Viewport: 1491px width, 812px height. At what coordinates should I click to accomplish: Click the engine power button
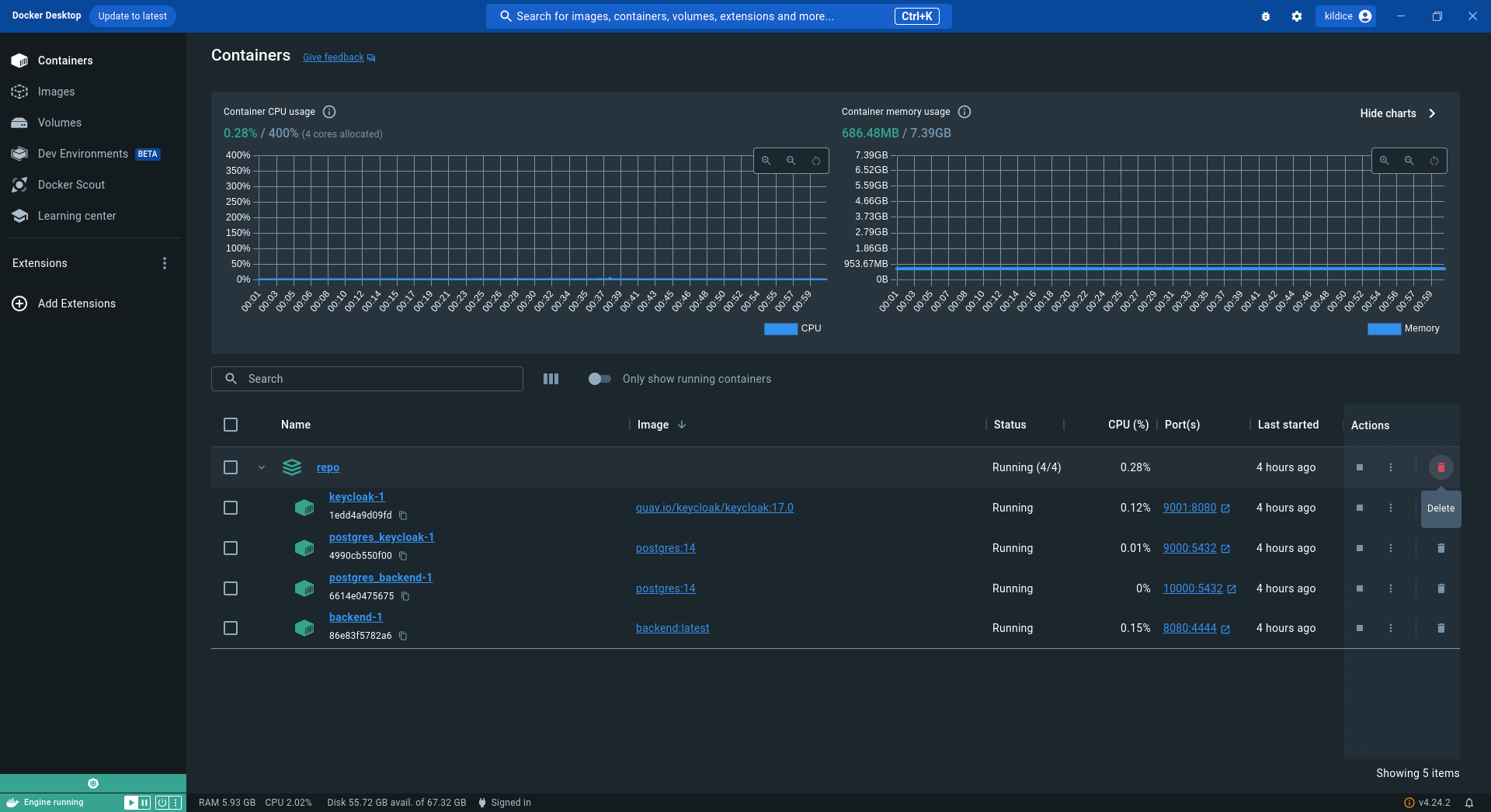162,803
